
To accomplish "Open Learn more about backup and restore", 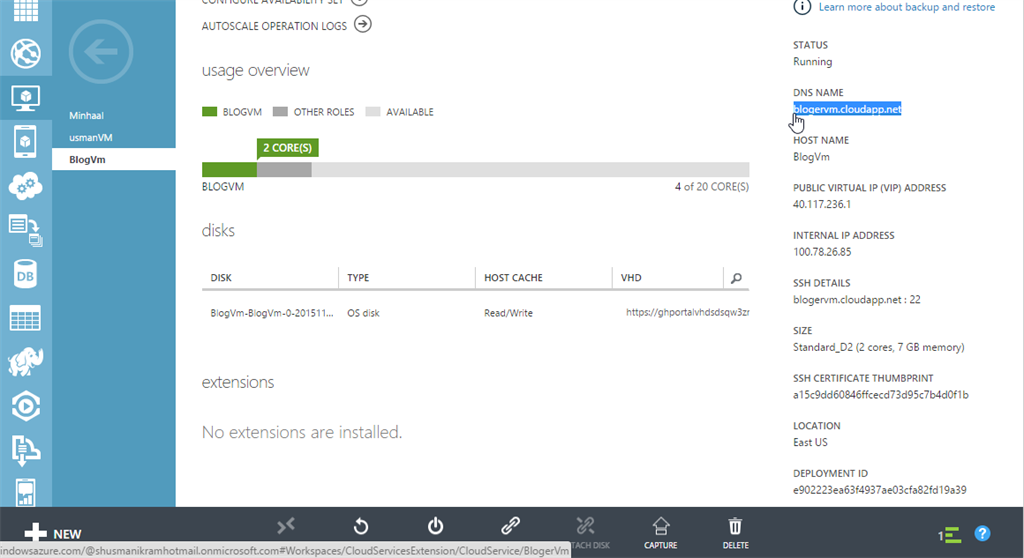I will pos(906,7).
